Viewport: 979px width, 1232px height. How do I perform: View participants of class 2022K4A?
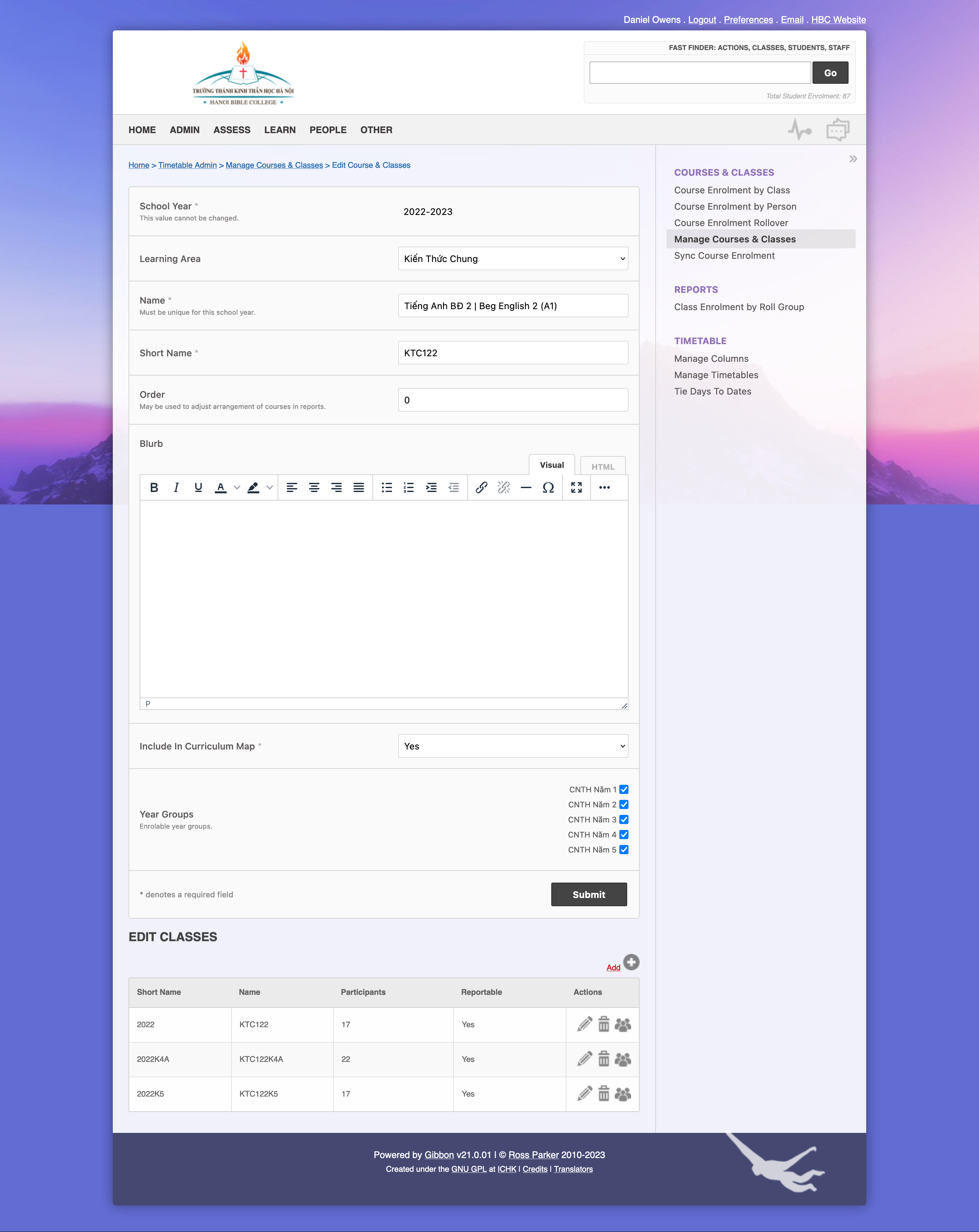[623, 1059]
